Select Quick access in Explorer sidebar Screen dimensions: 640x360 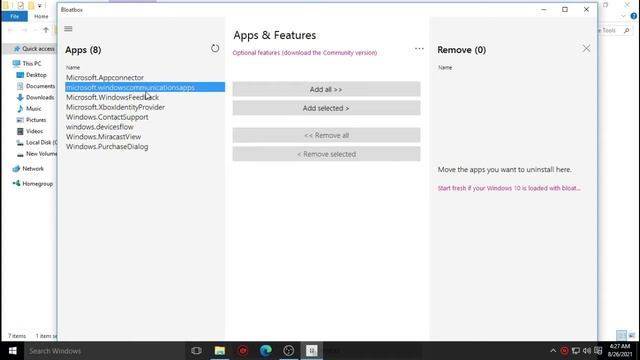[34, 49]
